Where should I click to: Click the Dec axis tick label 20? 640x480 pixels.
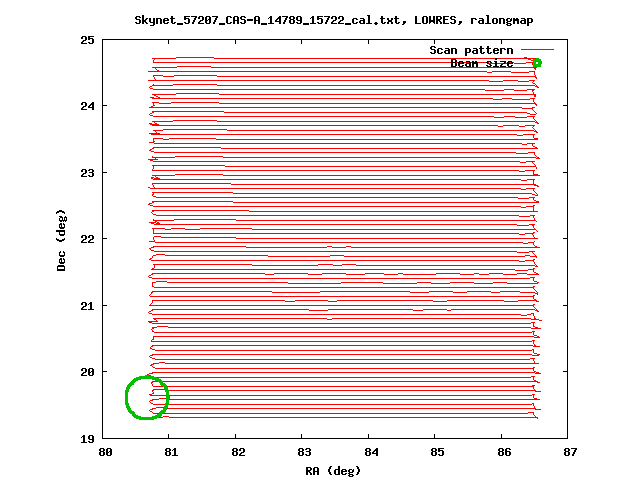point(87,372)
